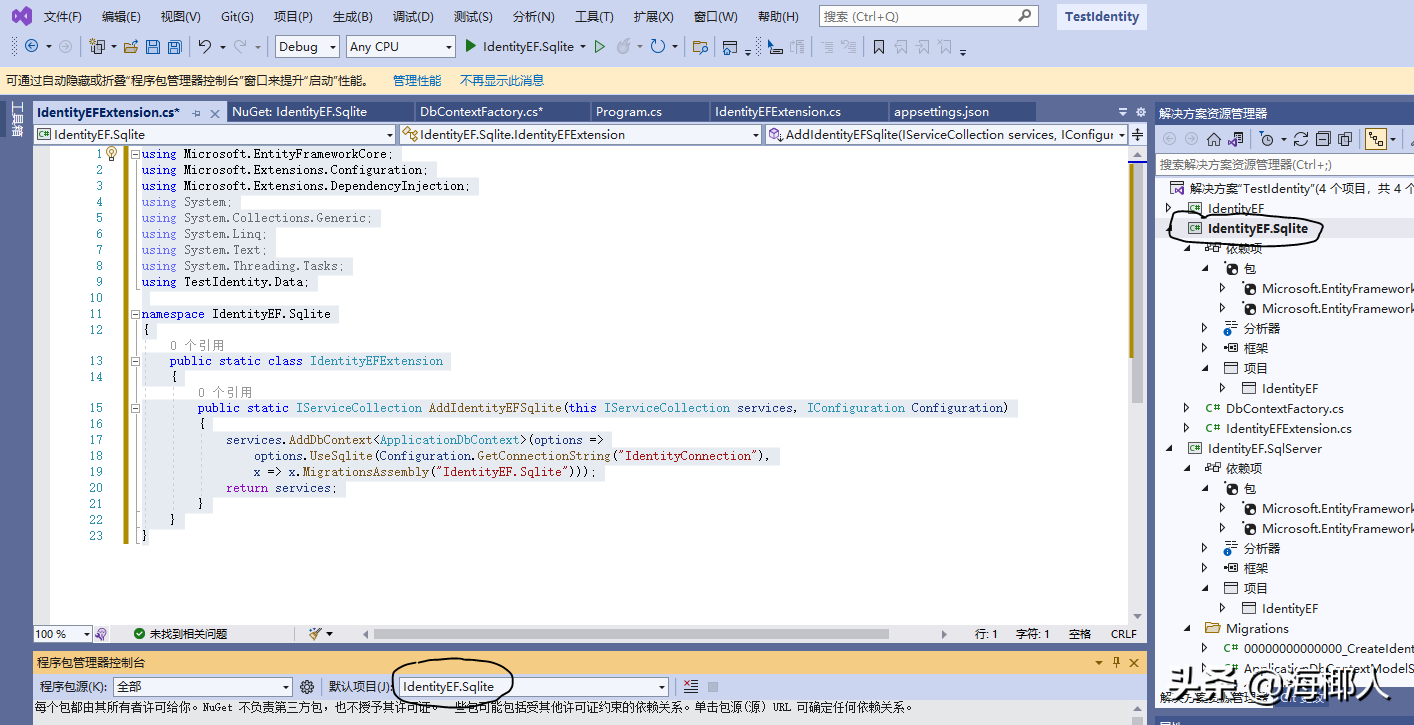Click the Save All toolbar icon

pos(175,47)
